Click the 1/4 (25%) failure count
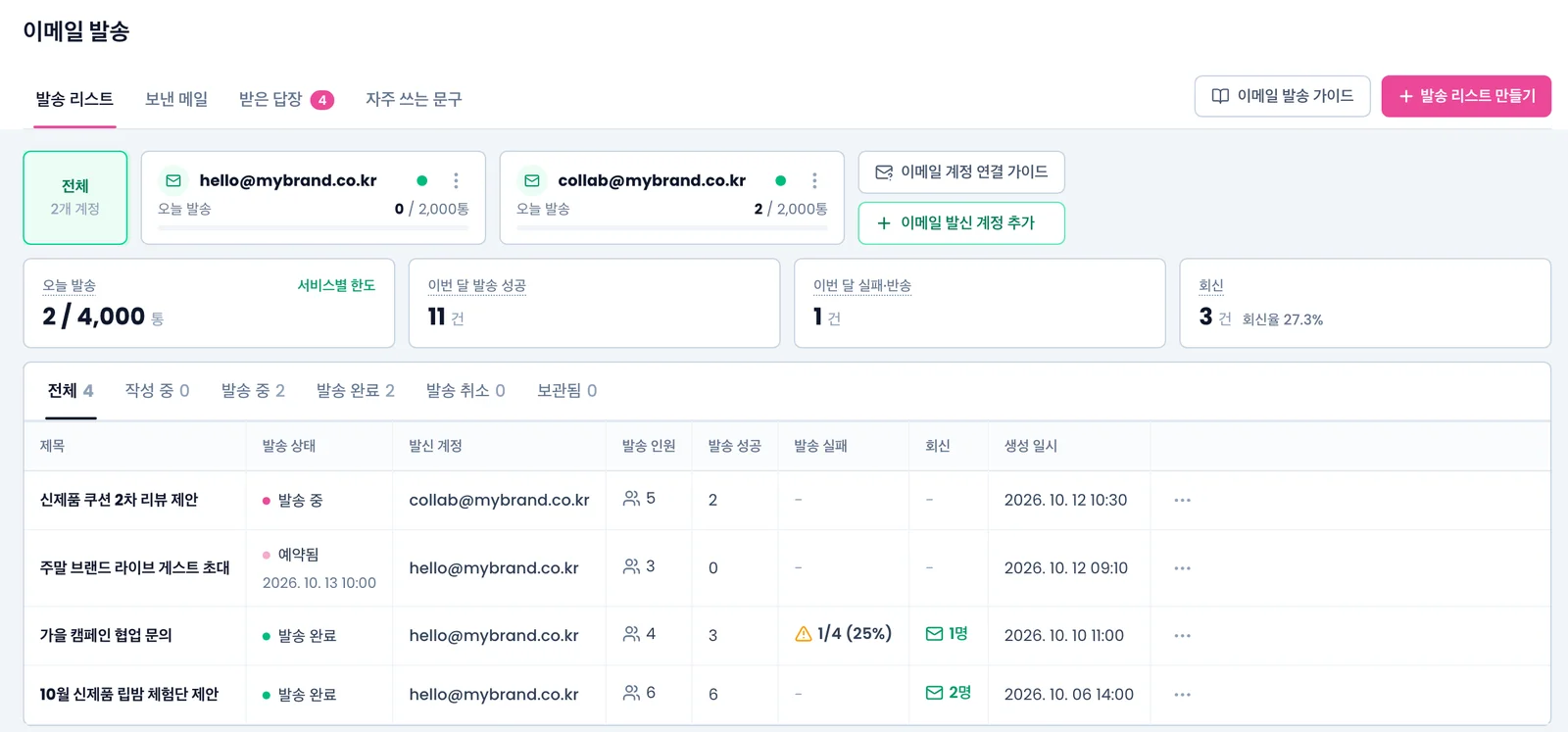 click(x=855, y=634)
